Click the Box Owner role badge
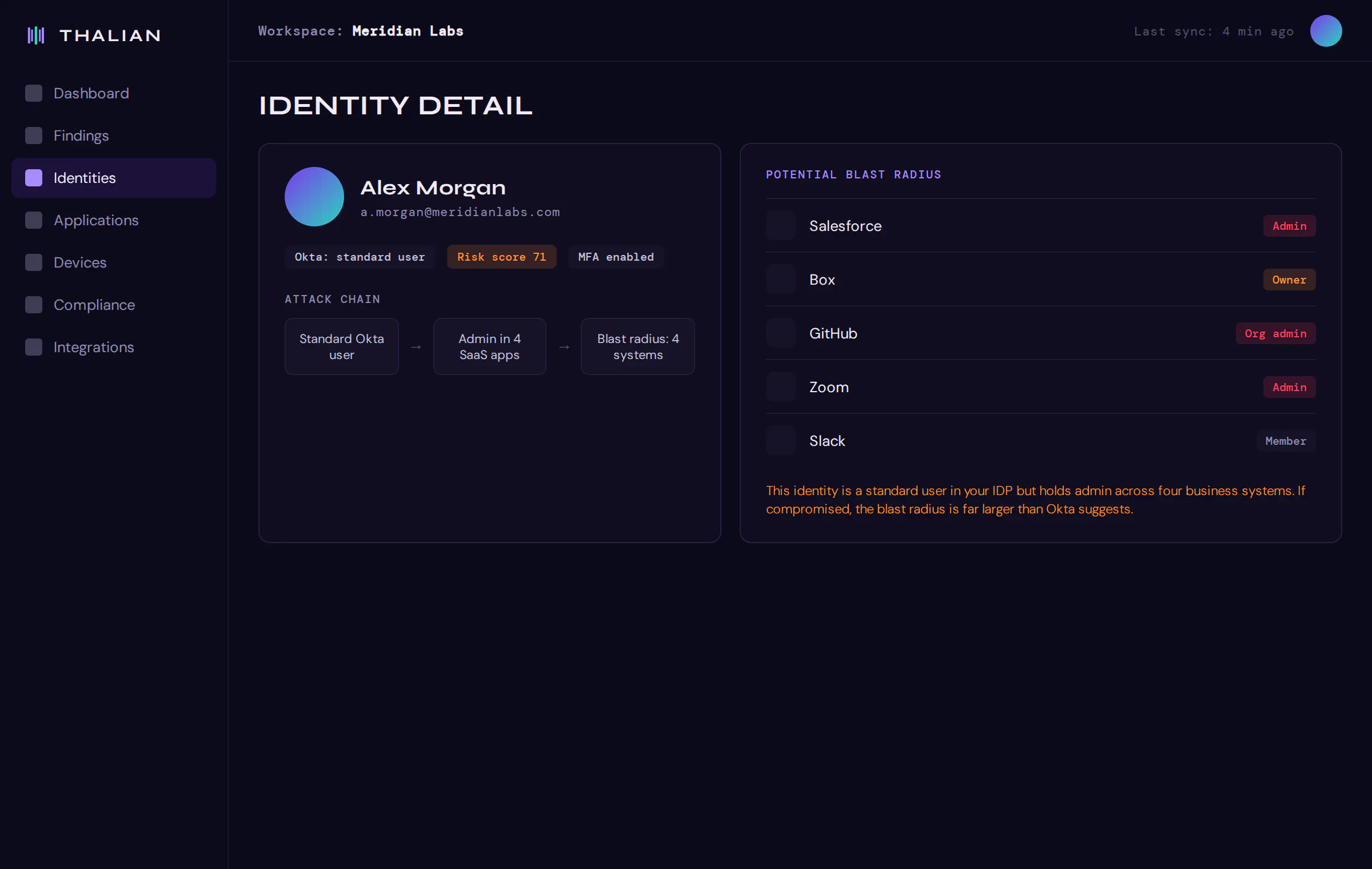1372x869 pixels. (1289, 280)
